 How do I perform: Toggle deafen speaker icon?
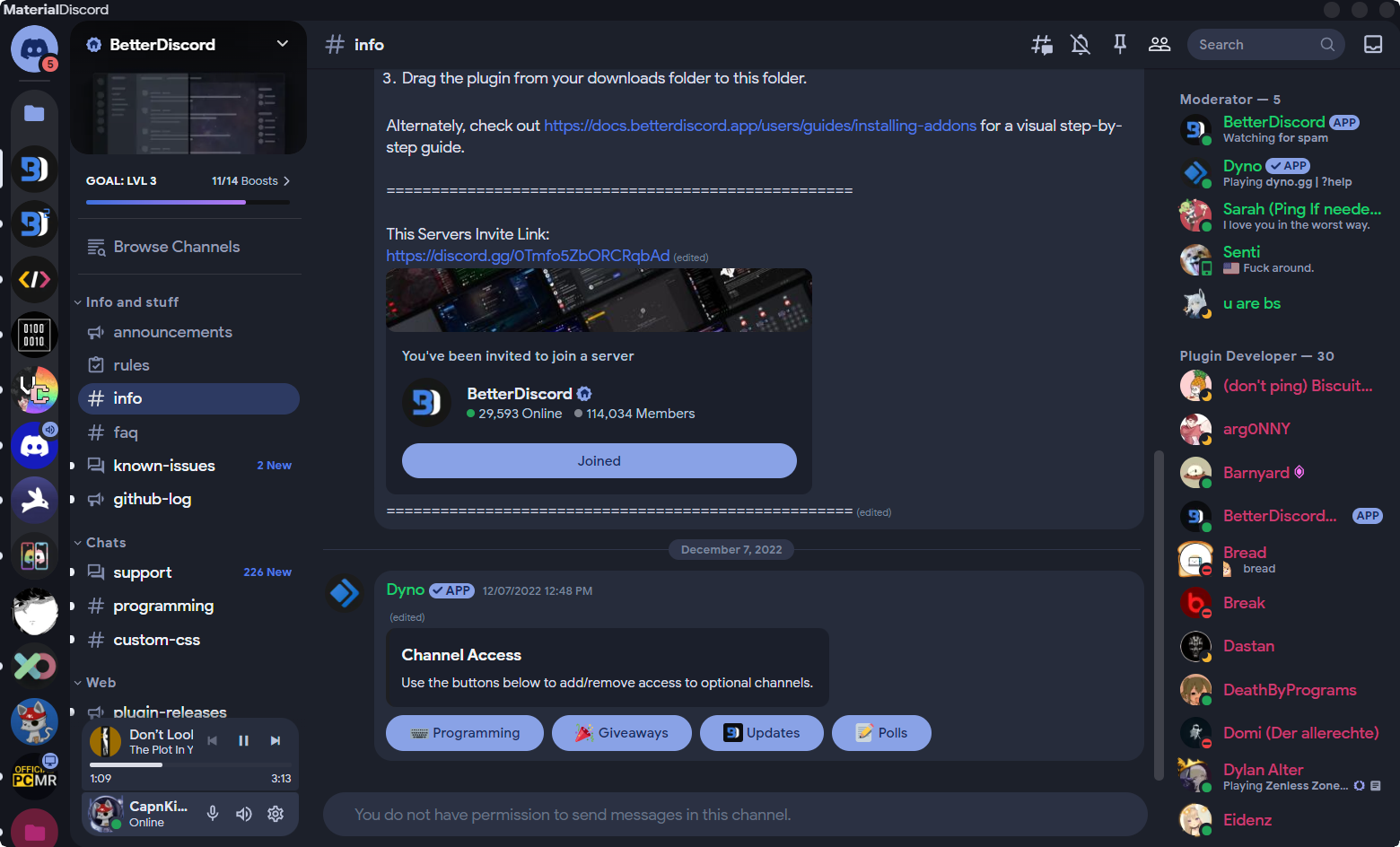click(x=244, y=814)
